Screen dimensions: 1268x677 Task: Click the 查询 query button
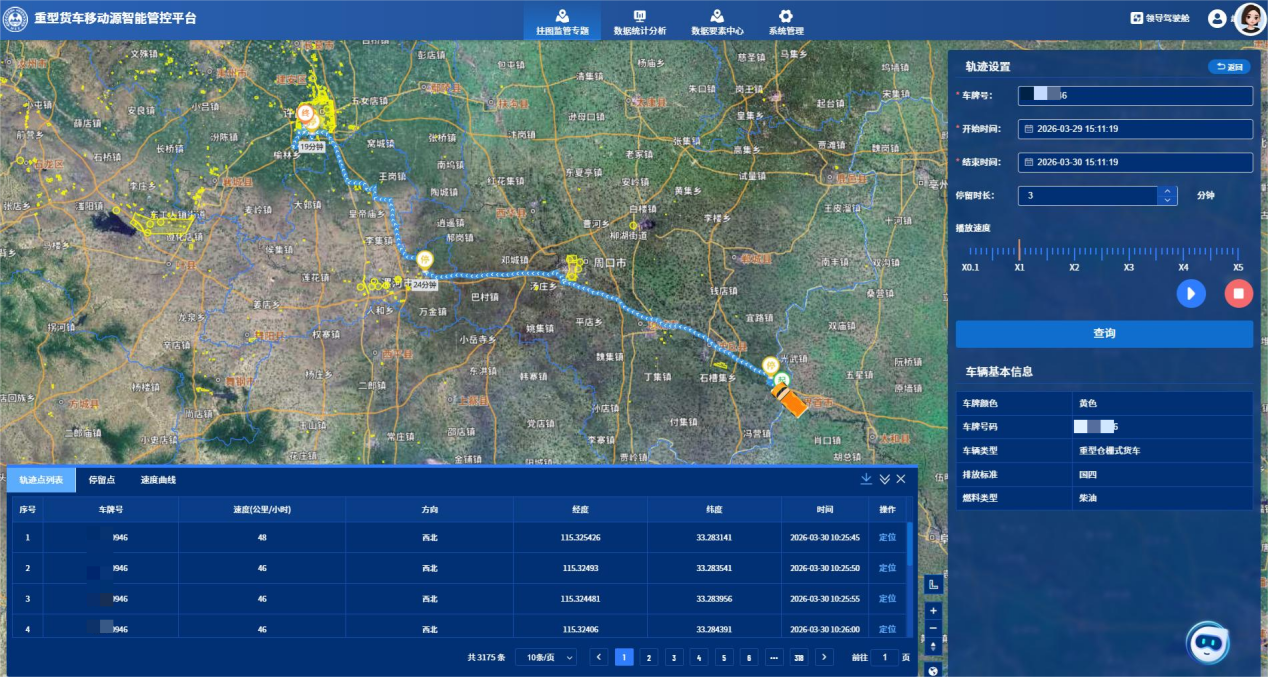(x=1104, y=333)
